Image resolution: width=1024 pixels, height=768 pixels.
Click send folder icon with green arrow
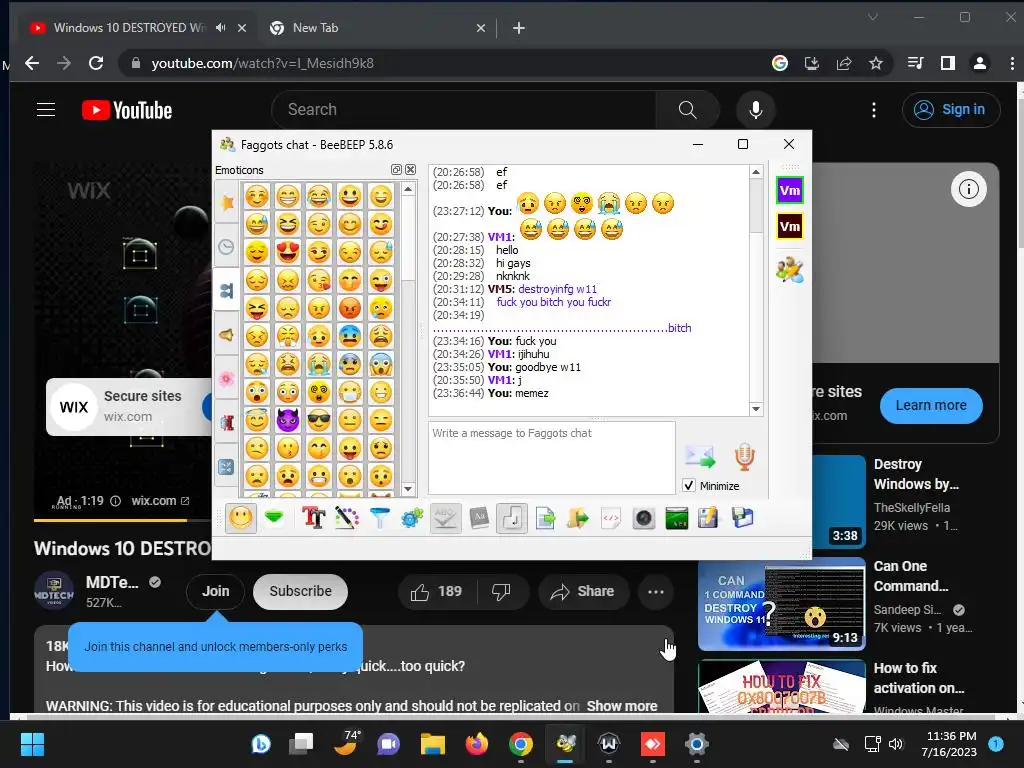point(578,519)
